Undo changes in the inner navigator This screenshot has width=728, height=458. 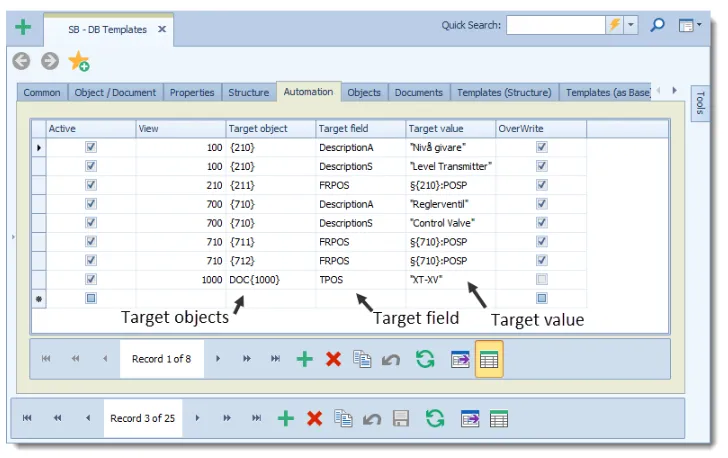coord(391,360)
